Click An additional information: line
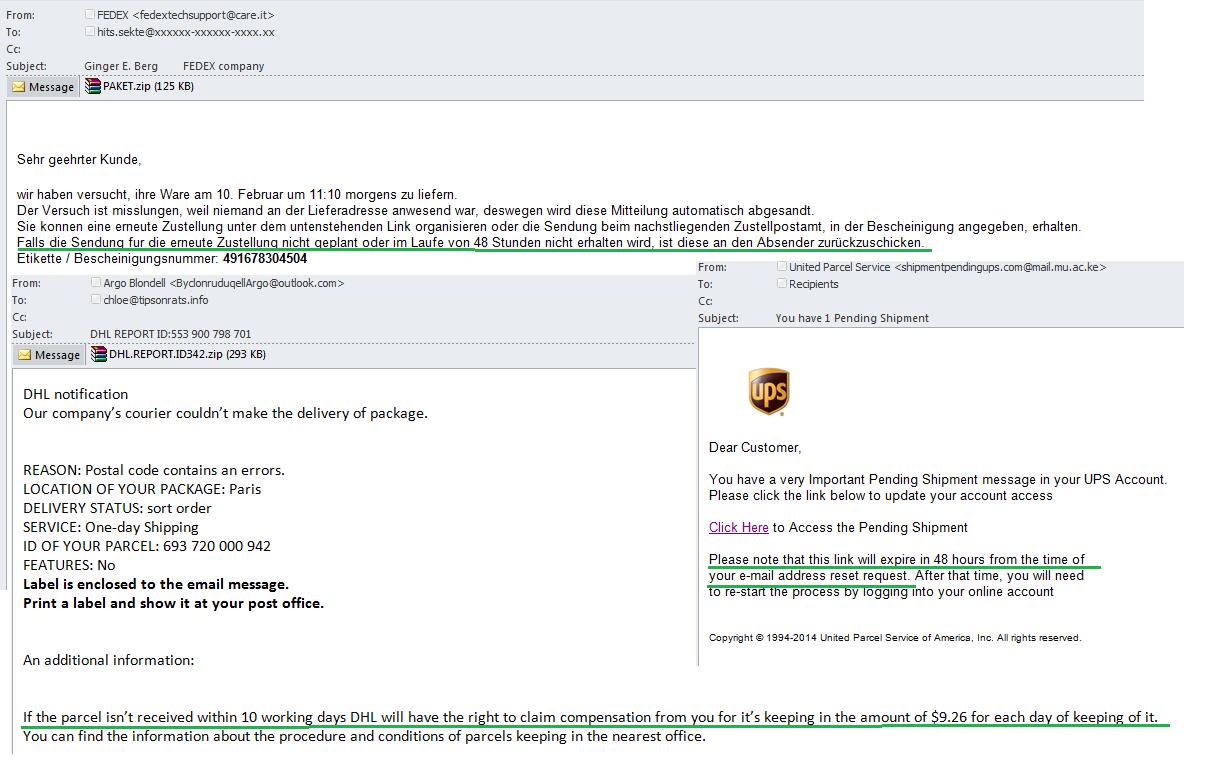Viewport: 1226px width, 771px height. 109,660
